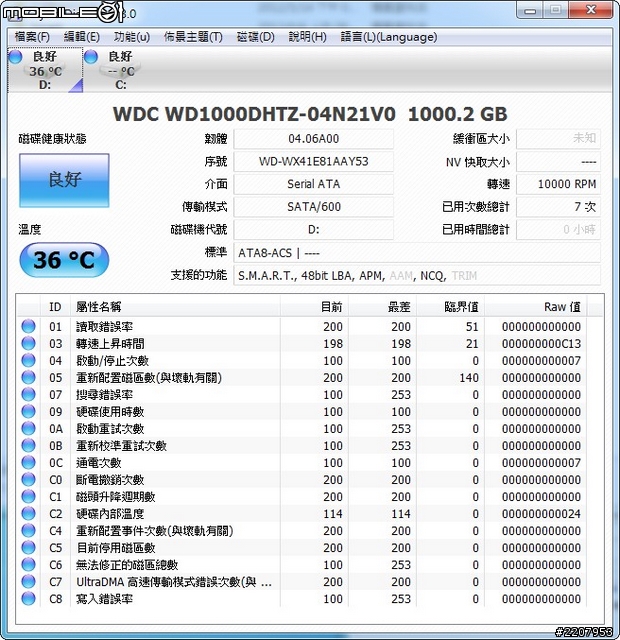The height and width of the screenshot is (640, 620).
Task: Click the 屬性名稱 column header
Action: pyautogui.click(x=175, y=307)
